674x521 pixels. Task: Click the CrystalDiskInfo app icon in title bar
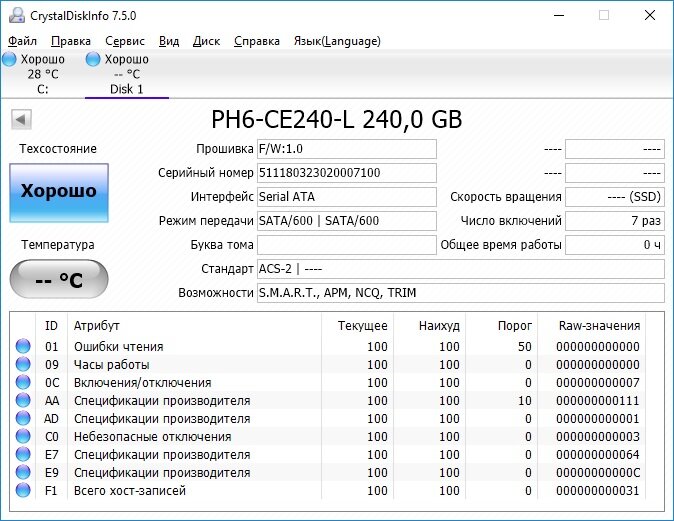17,15
